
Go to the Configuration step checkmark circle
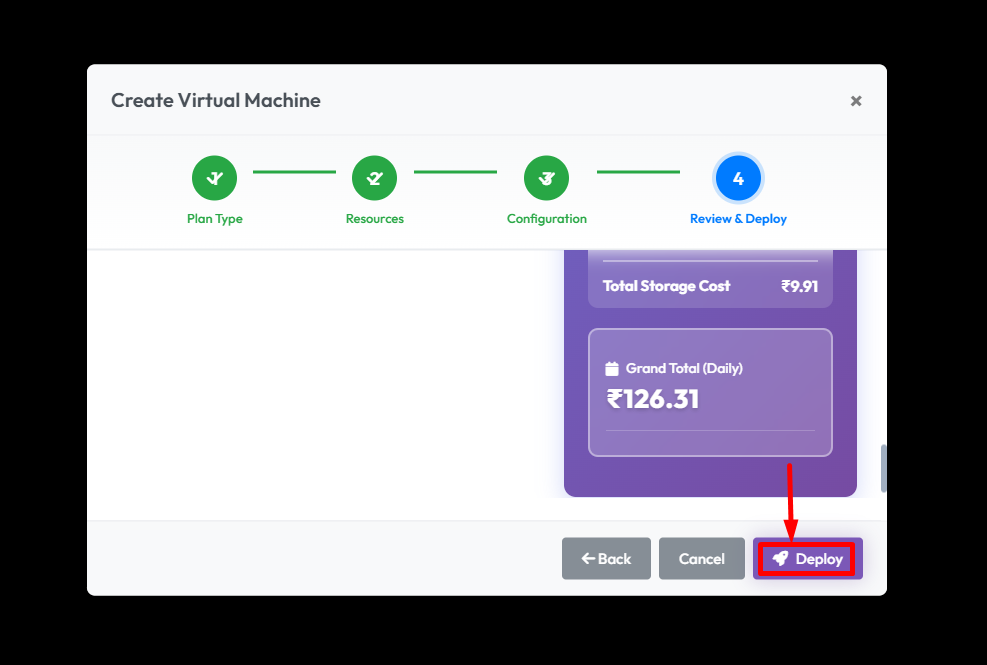click(x=546, y=178)
